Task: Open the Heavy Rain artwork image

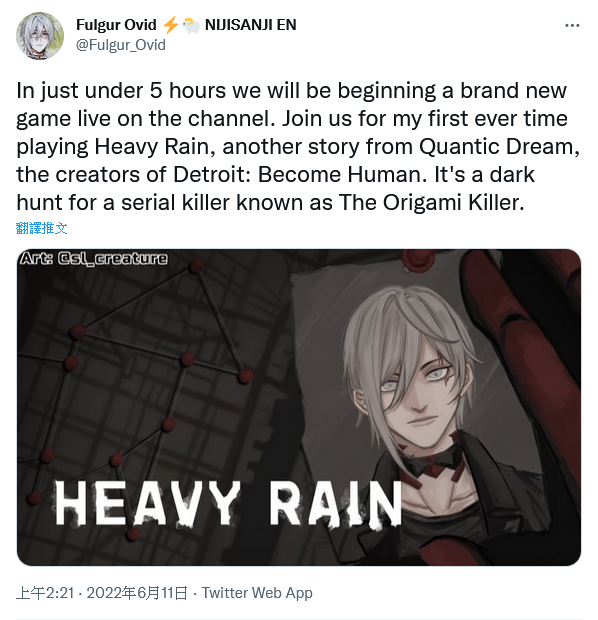Action: (299, 407)
